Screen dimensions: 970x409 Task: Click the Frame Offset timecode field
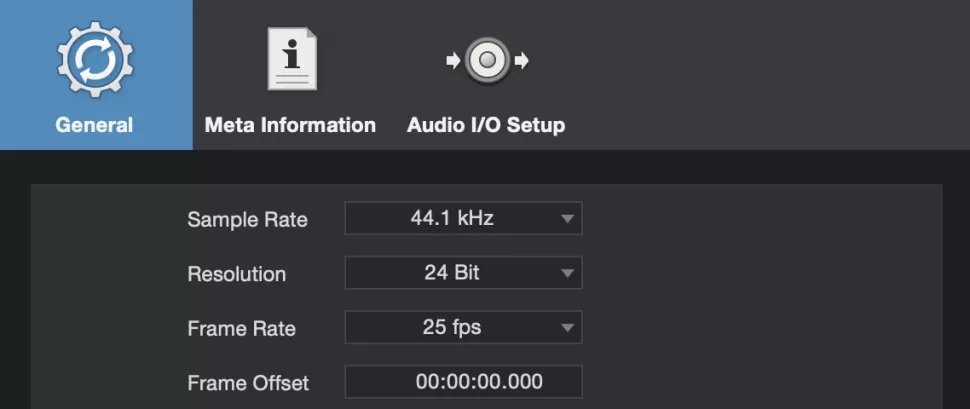coord(464,382)
